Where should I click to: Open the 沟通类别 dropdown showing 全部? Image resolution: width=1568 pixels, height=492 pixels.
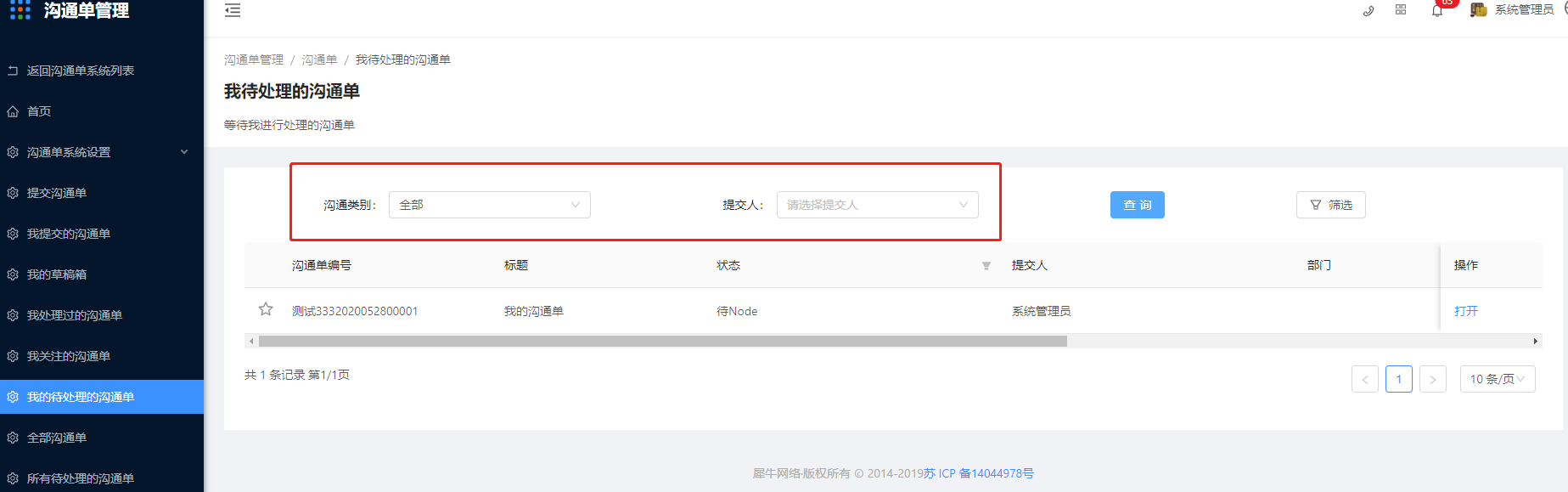coord(490,205)
